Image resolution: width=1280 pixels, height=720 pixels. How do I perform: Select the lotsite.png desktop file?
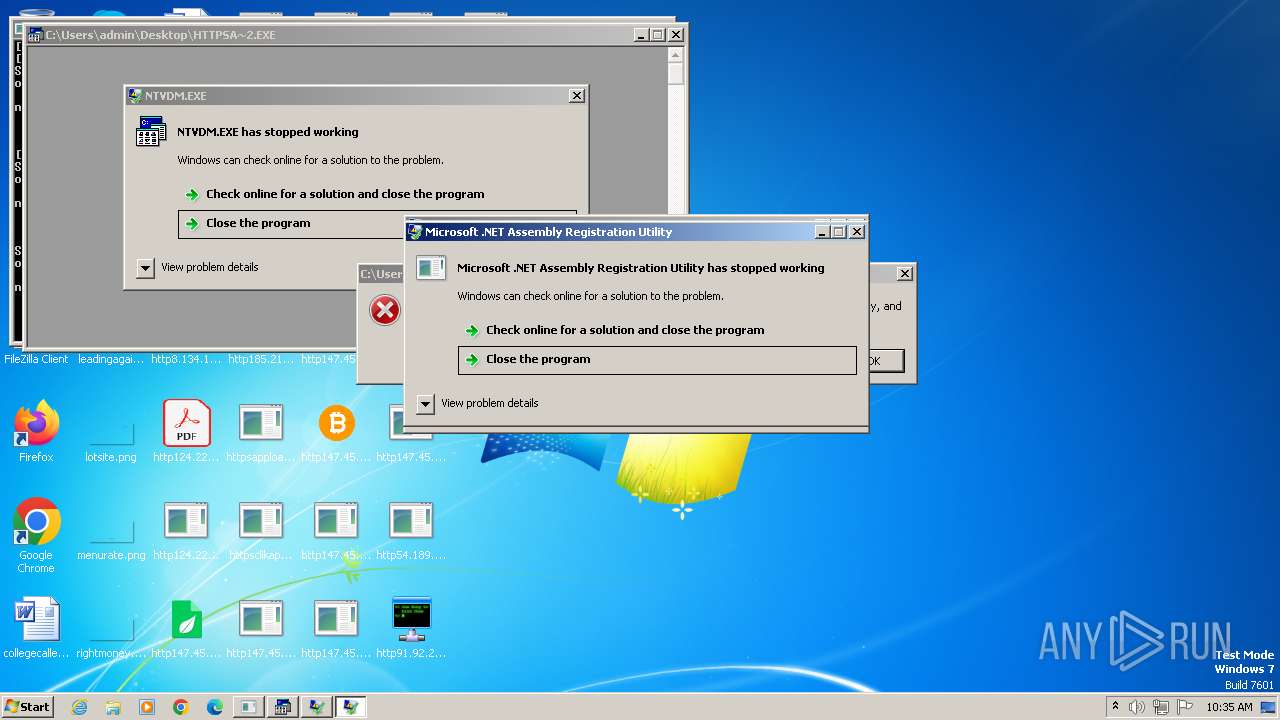coord(111,432)
